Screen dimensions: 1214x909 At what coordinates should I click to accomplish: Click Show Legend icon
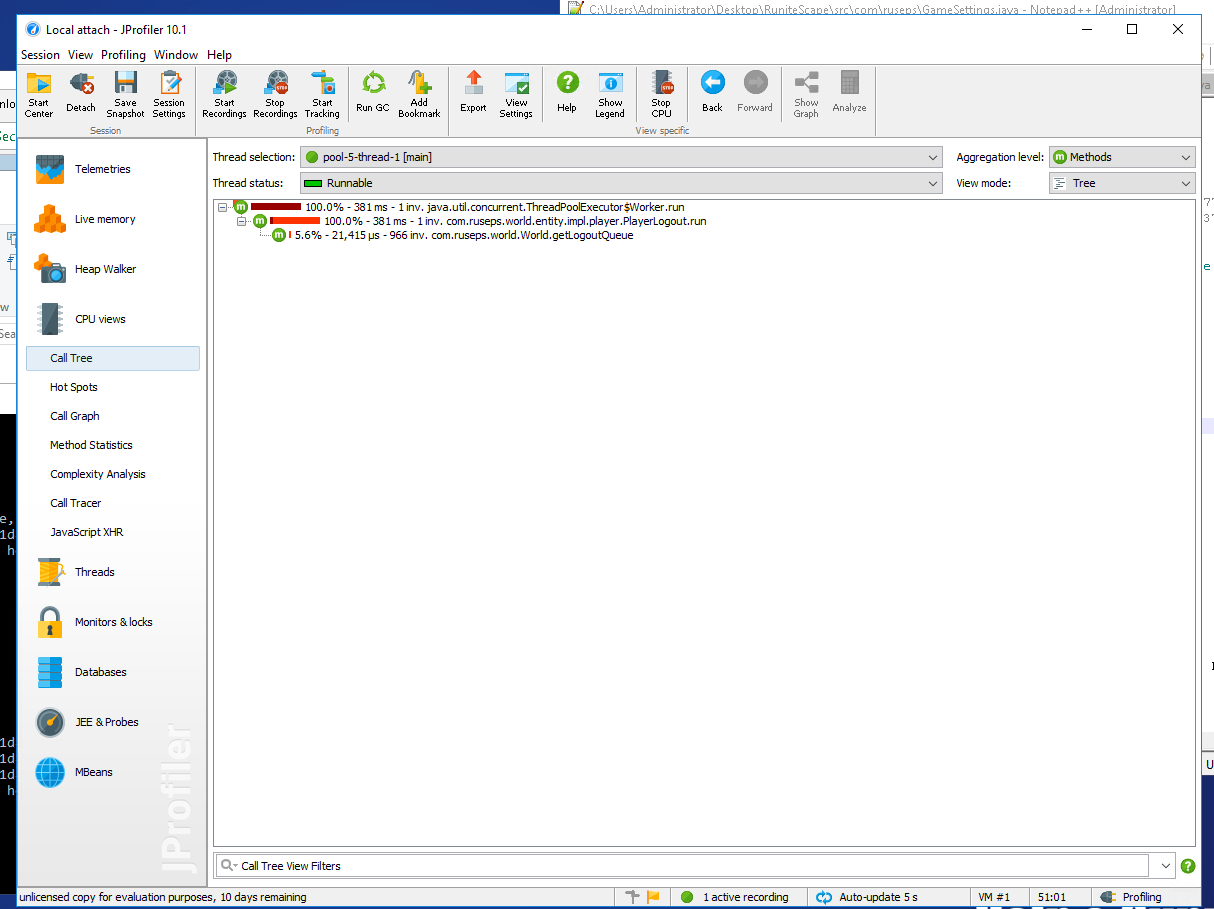pyautogui.click(x=610, y=94)
